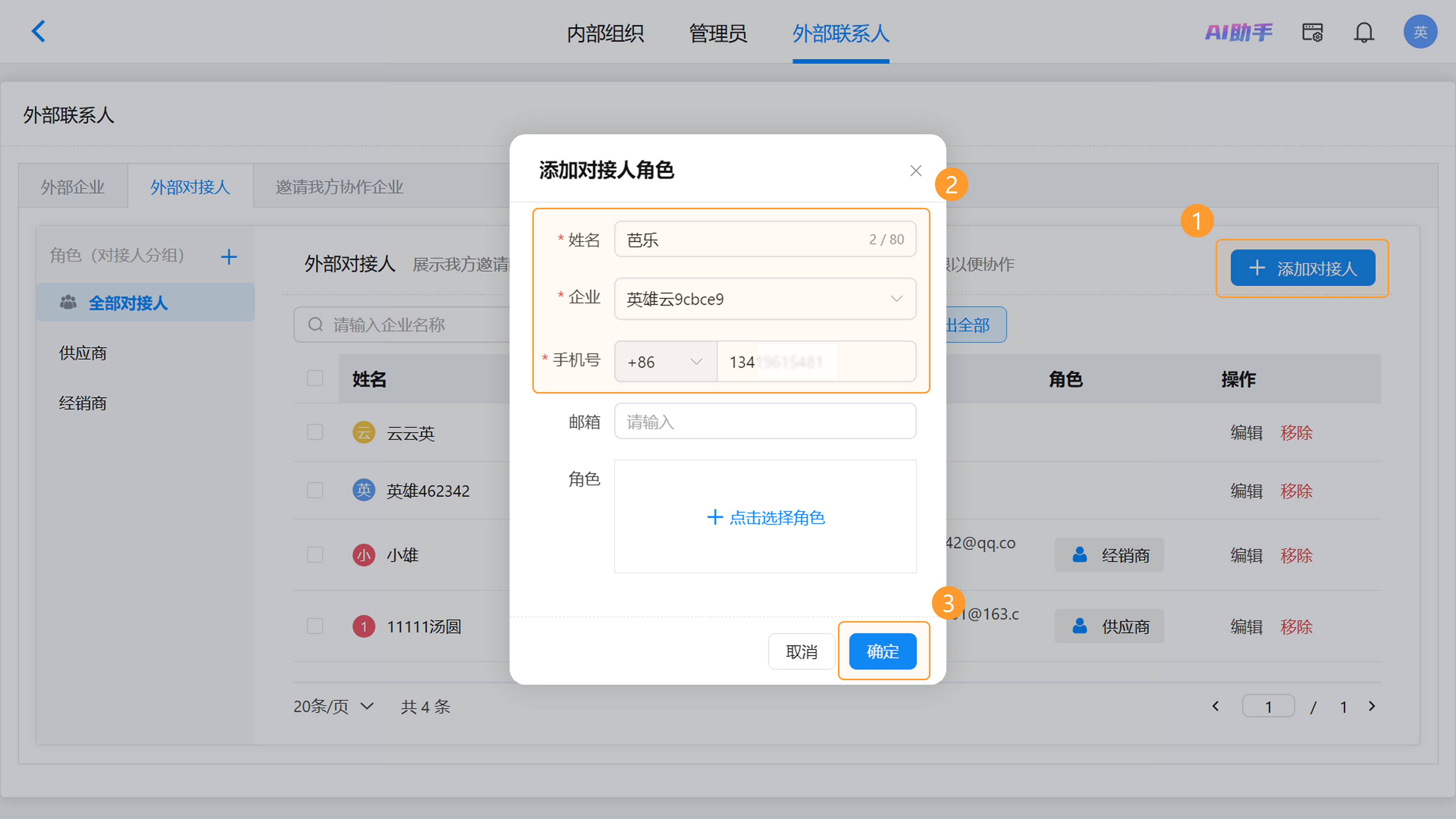Select the 经销商 role group

[83, 403]
